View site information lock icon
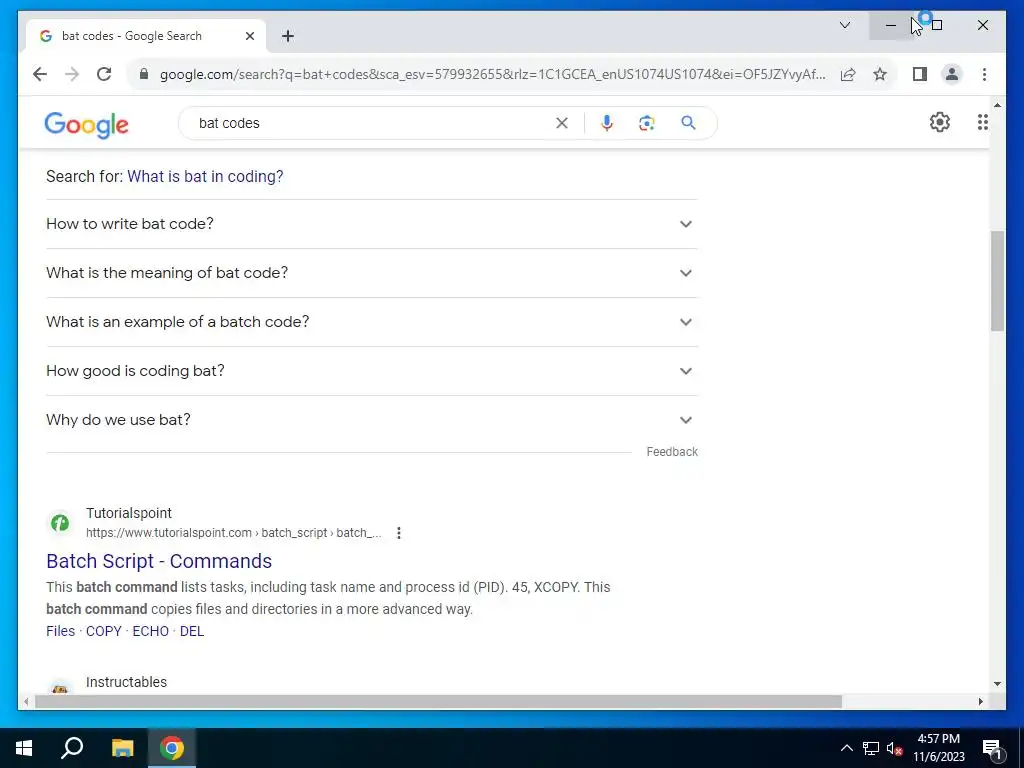1024x768 pixels. 144,74
